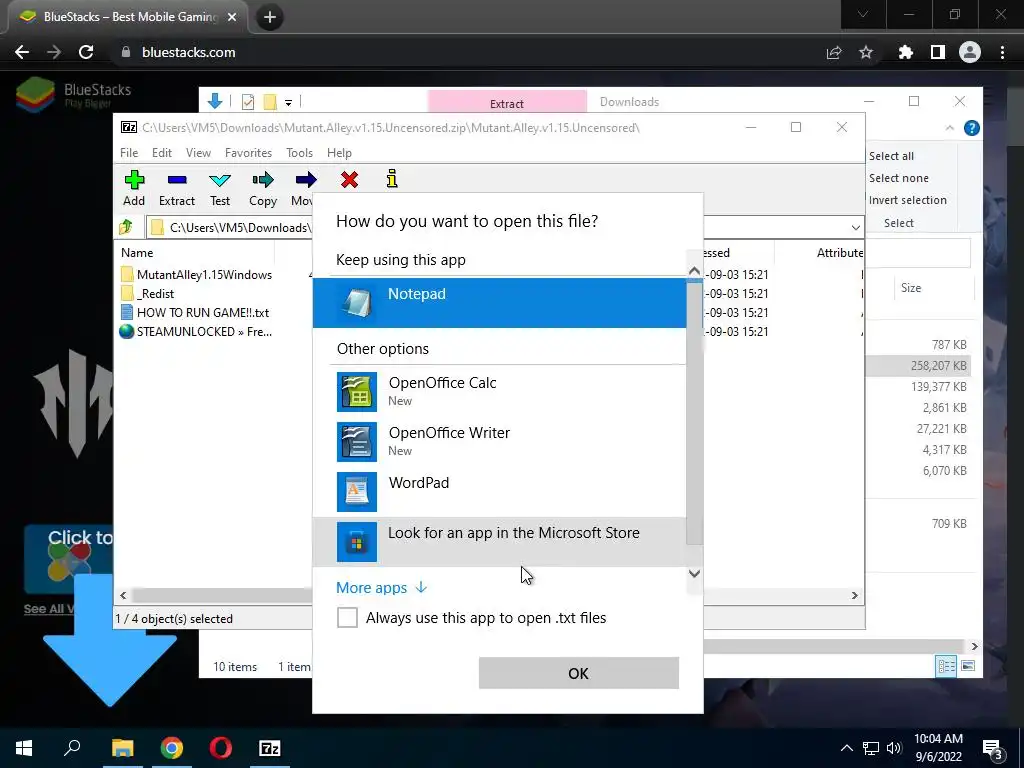The width and height of the screenshot is (1024, 768).
Task: Click Invert selection in Explorer ribbon
Action: (907, 200)
